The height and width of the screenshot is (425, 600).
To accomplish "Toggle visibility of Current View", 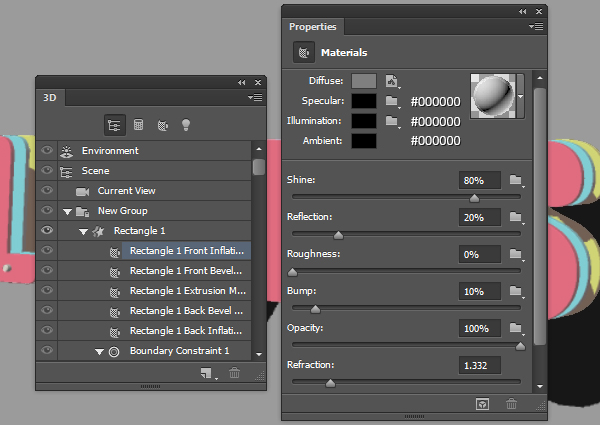I will point(47,190).
